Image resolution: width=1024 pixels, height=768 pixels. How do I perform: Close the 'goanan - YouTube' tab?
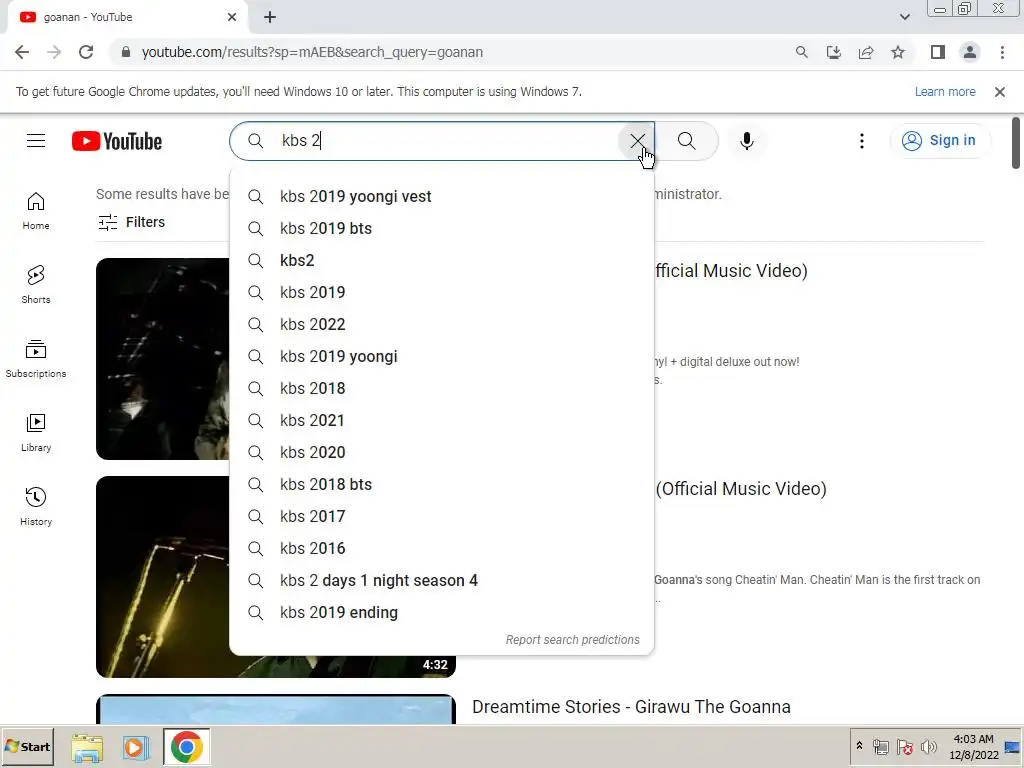pyautogui.click(x=232, y=17)
